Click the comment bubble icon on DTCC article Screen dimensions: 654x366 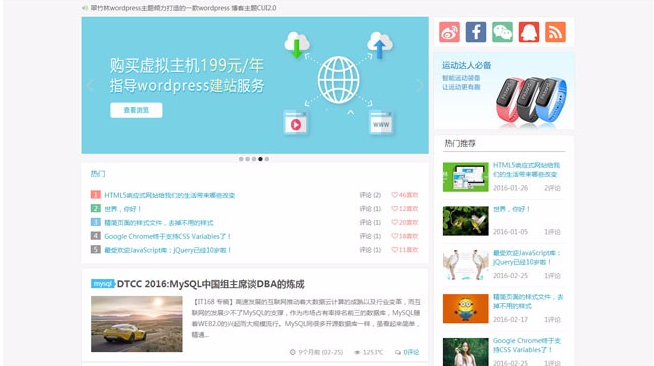(x=398, y=353)
